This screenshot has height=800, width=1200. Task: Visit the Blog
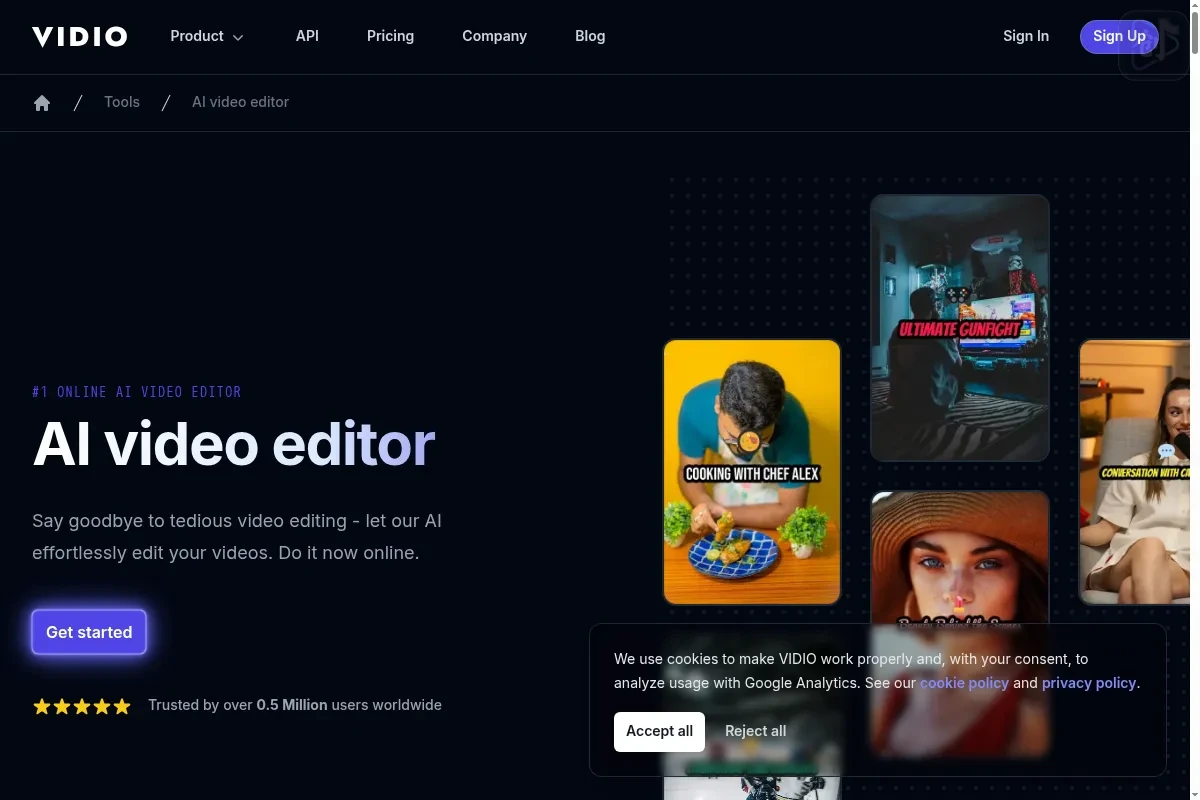(x=590, y=36)
